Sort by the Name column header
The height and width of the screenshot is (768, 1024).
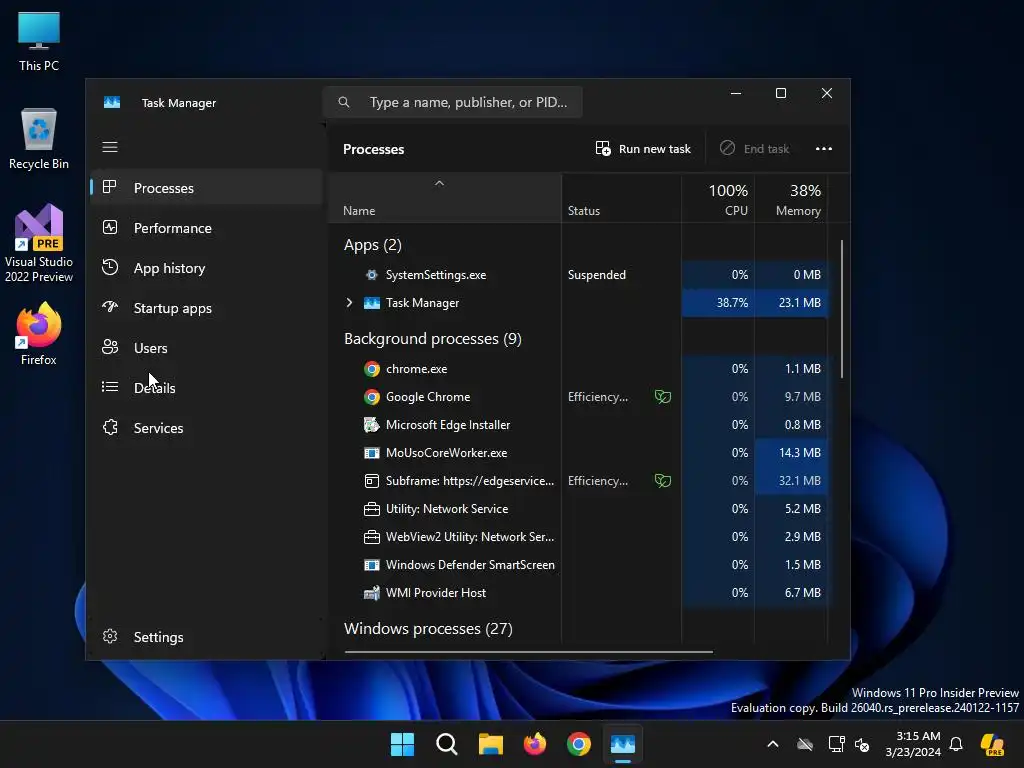445,199
